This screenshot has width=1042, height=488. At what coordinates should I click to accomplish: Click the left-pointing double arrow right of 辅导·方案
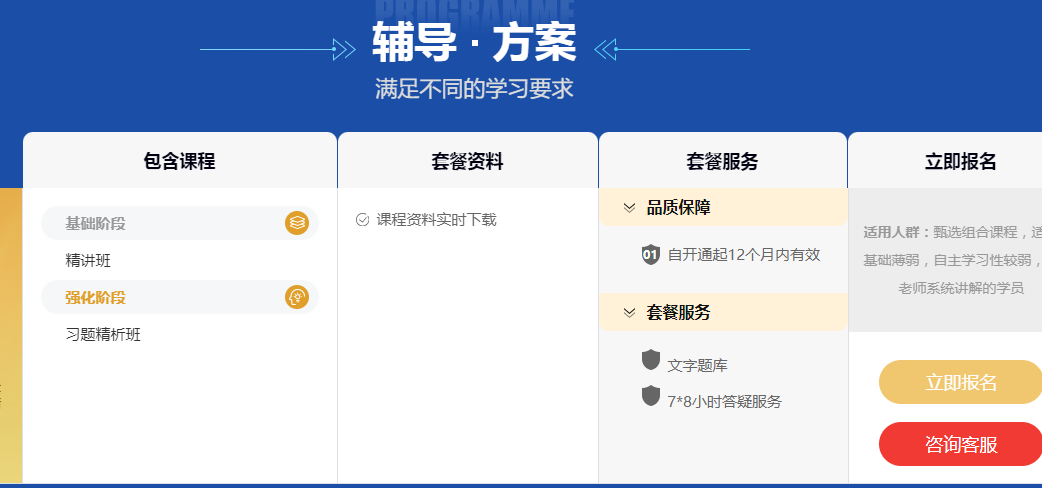click(x=606, y=49)
